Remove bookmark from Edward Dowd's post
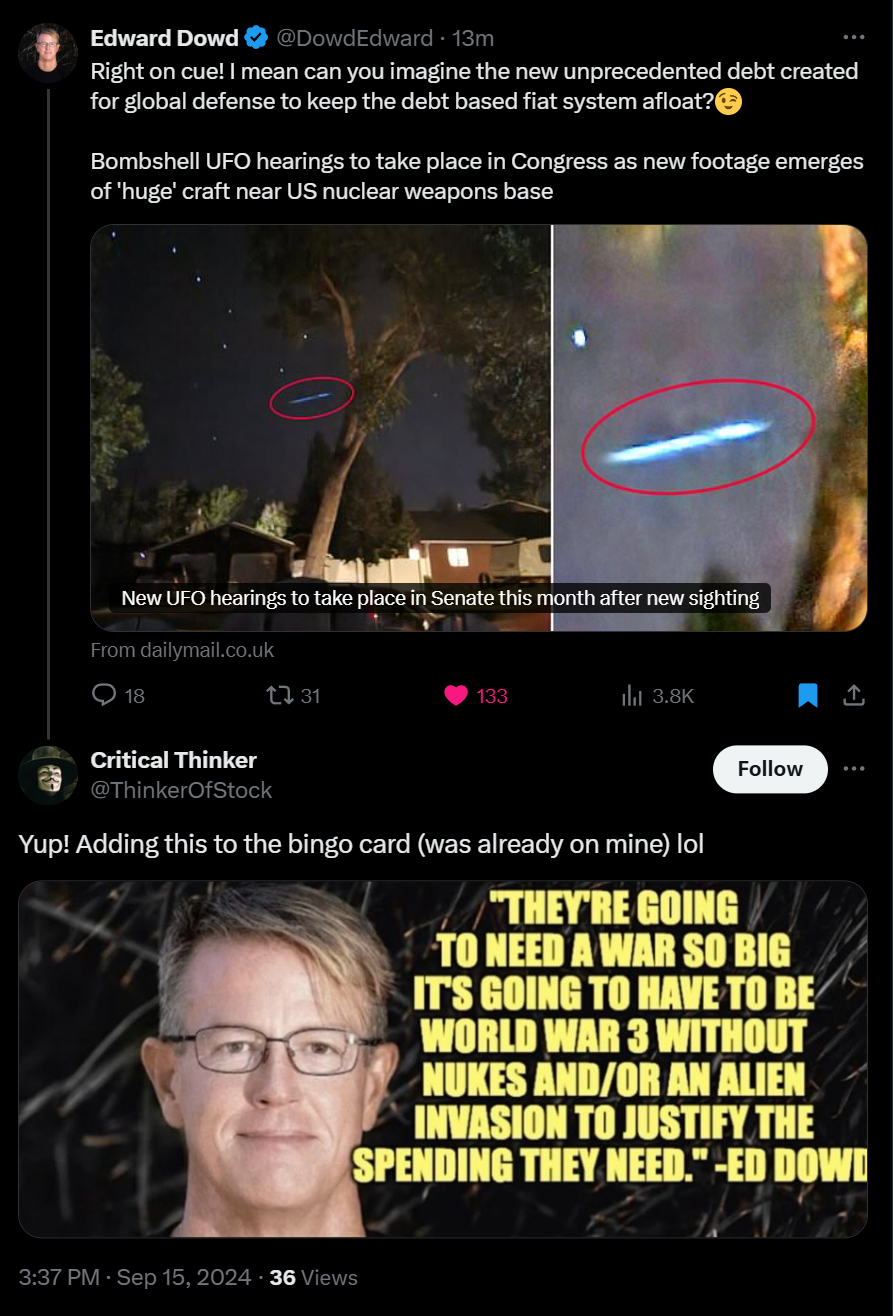 point(808,695)
